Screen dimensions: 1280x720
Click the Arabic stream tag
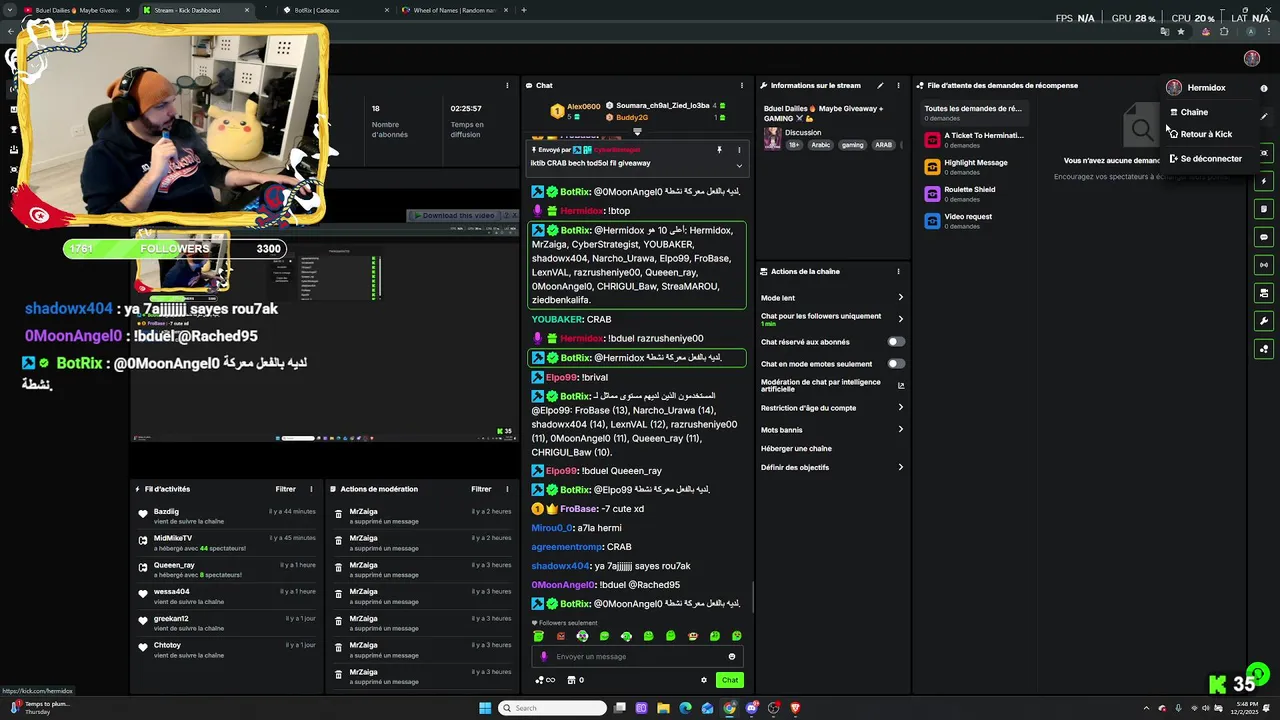821,145
